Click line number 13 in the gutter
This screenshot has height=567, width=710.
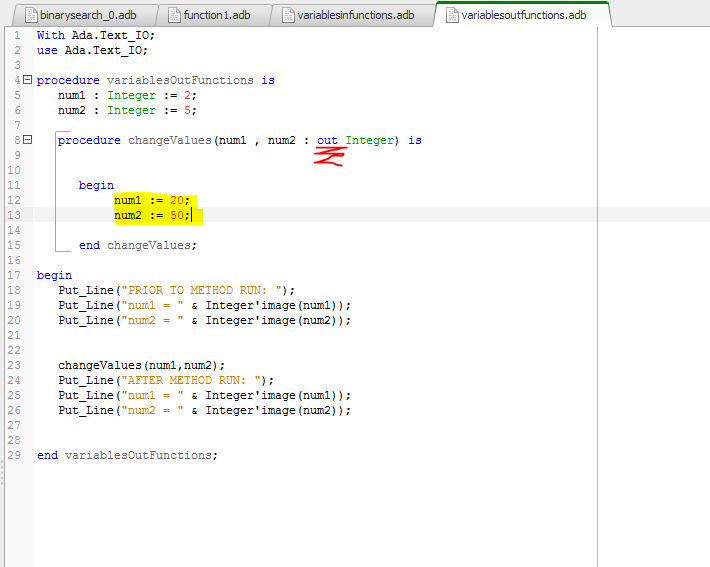click(x=14, y=215)
